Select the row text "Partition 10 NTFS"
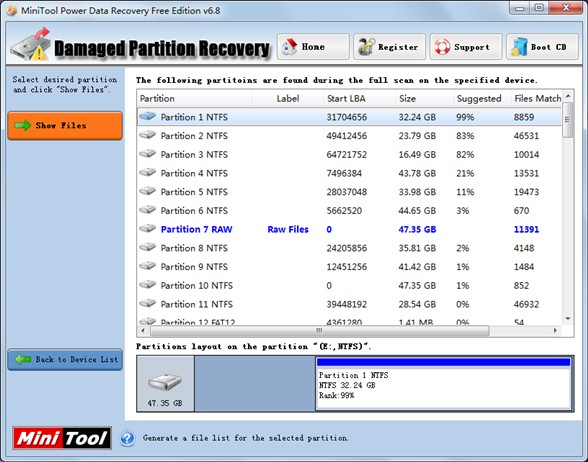 (x=197, y=286)
